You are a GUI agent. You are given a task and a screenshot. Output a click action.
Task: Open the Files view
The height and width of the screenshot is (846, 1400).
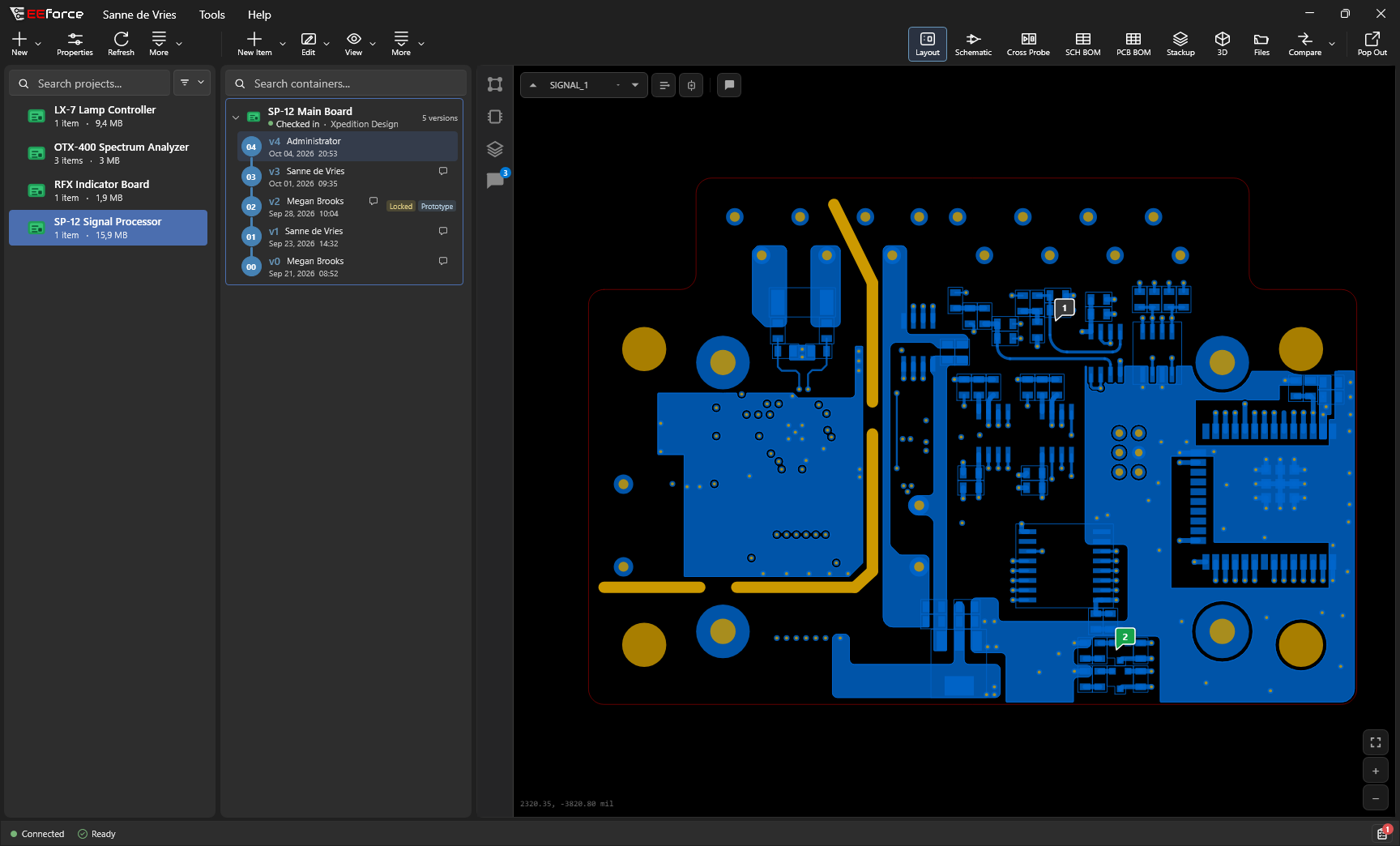coord(1261,44)
